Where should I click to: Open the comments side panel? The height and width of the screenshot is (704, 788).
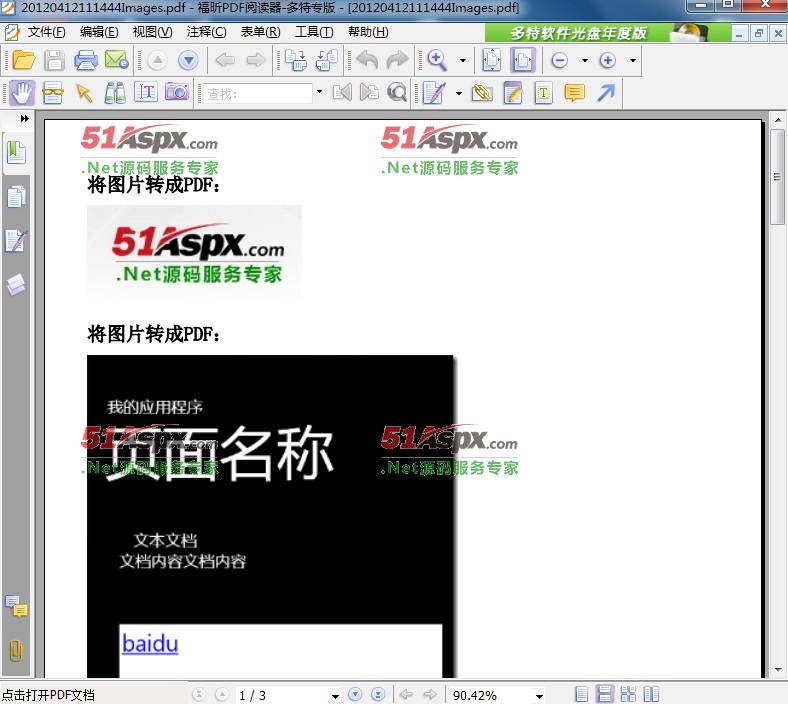tap(16, 606)
